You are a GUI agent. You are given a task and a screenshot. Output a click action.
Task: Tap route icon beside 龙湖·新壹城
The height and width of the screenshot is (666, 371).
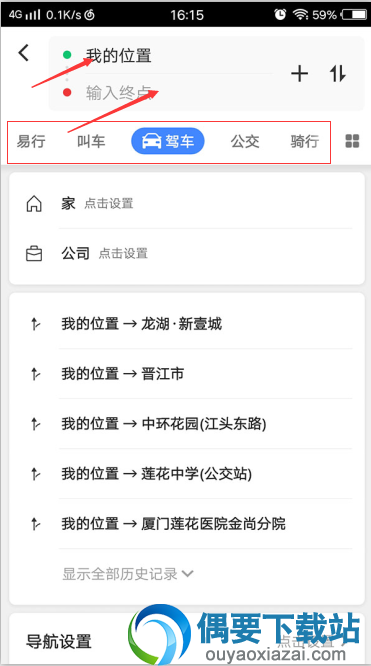[35, 325]
